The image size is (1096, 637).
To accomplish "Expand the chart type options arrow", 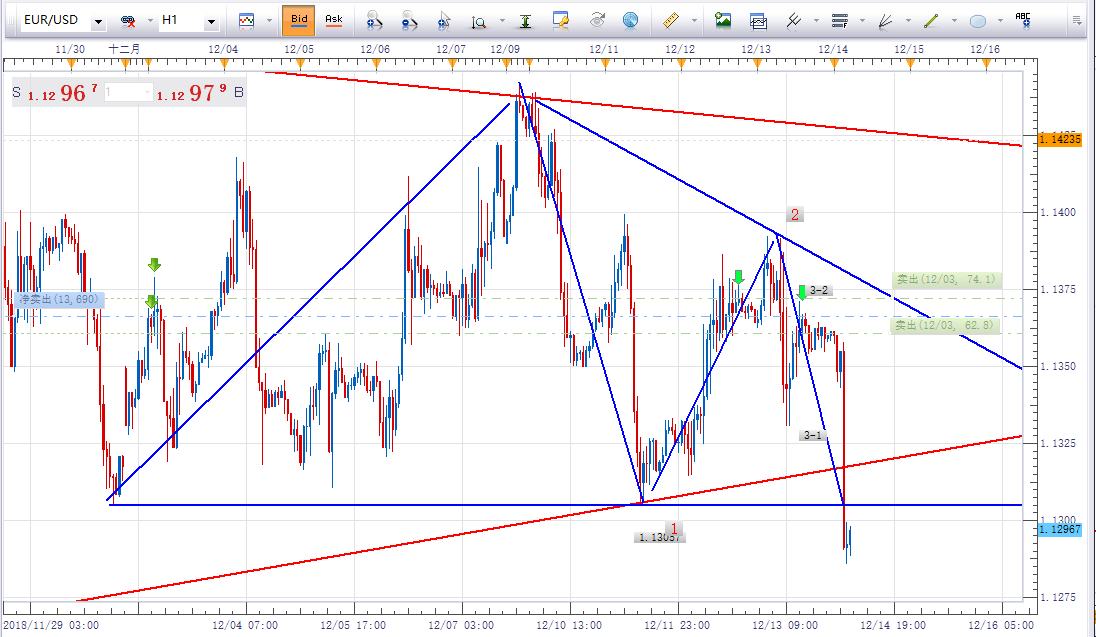I will (x=269, y=21).
